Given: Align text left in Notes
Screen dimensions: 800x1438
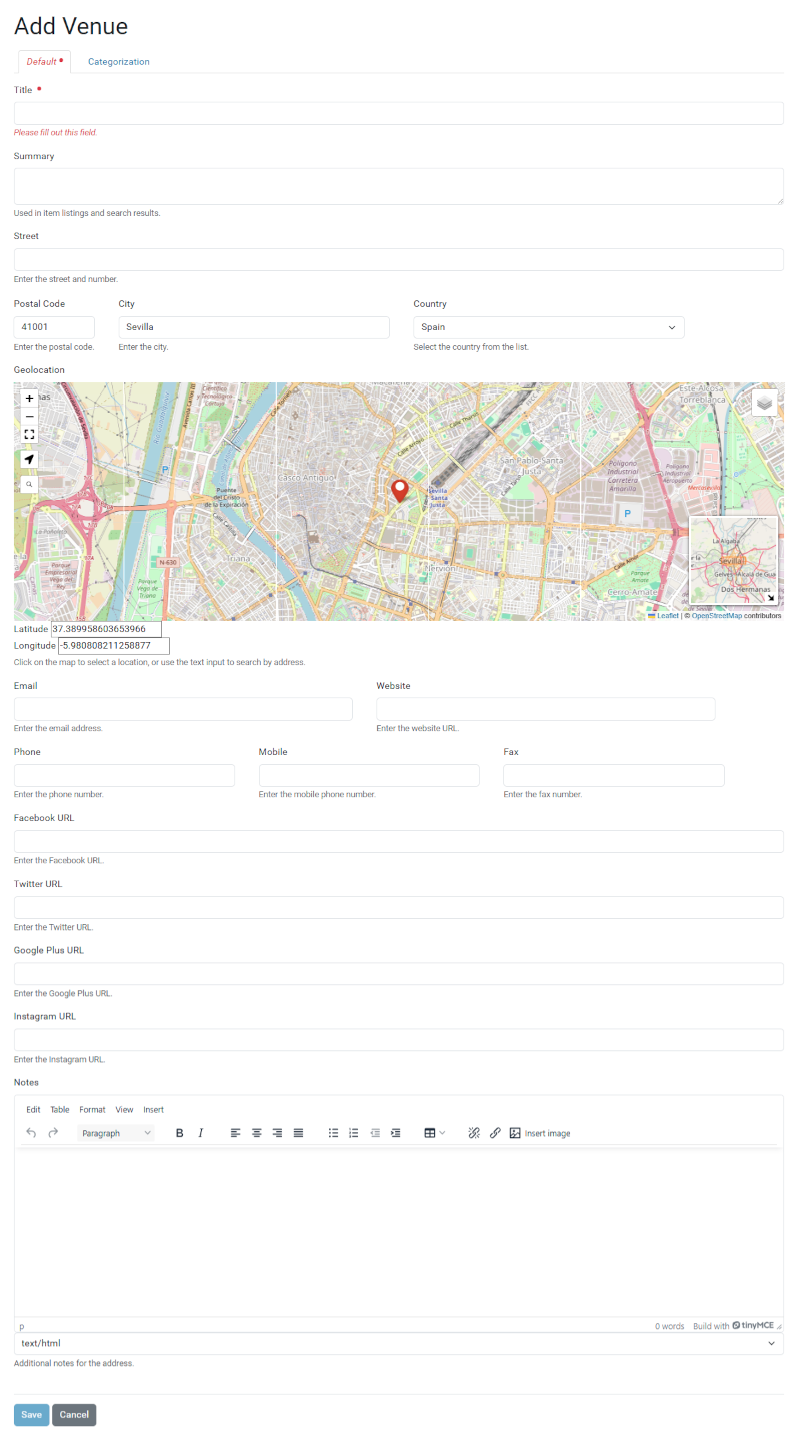Looking at the screenshot, I should click(x=236, y=1133).
